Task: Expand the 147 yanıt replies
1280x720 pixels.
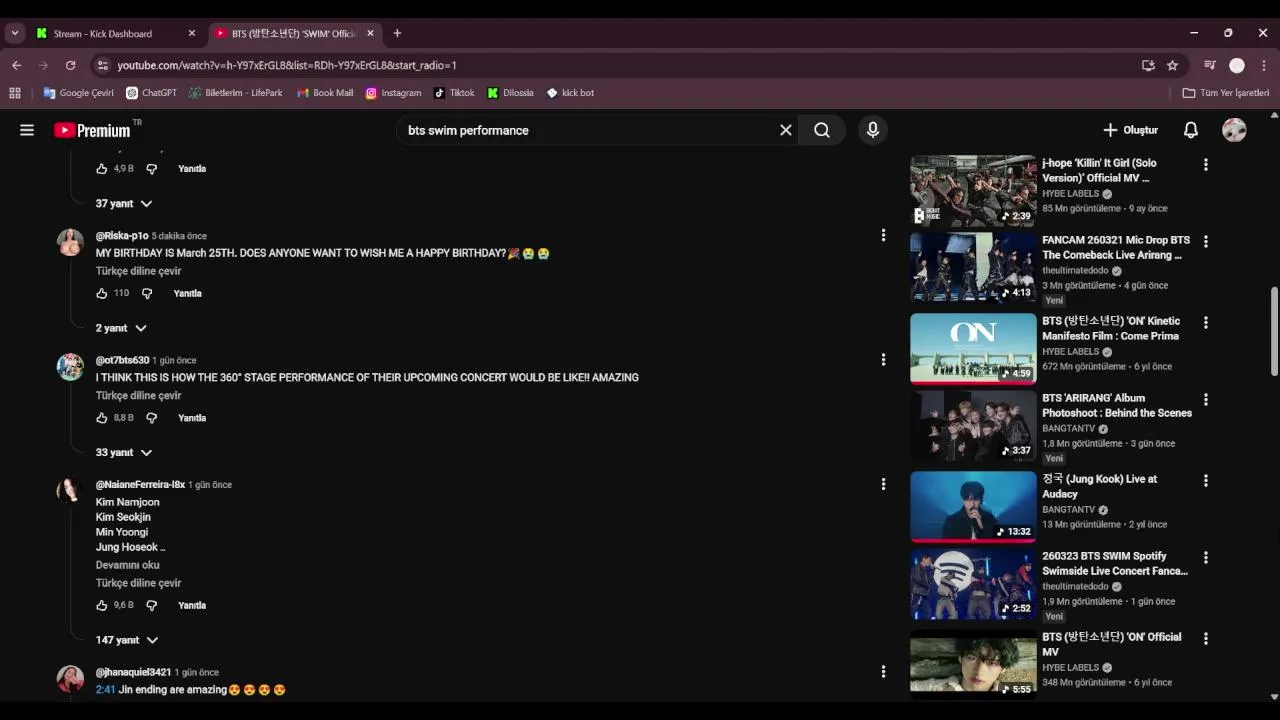Action: point(127,640)
